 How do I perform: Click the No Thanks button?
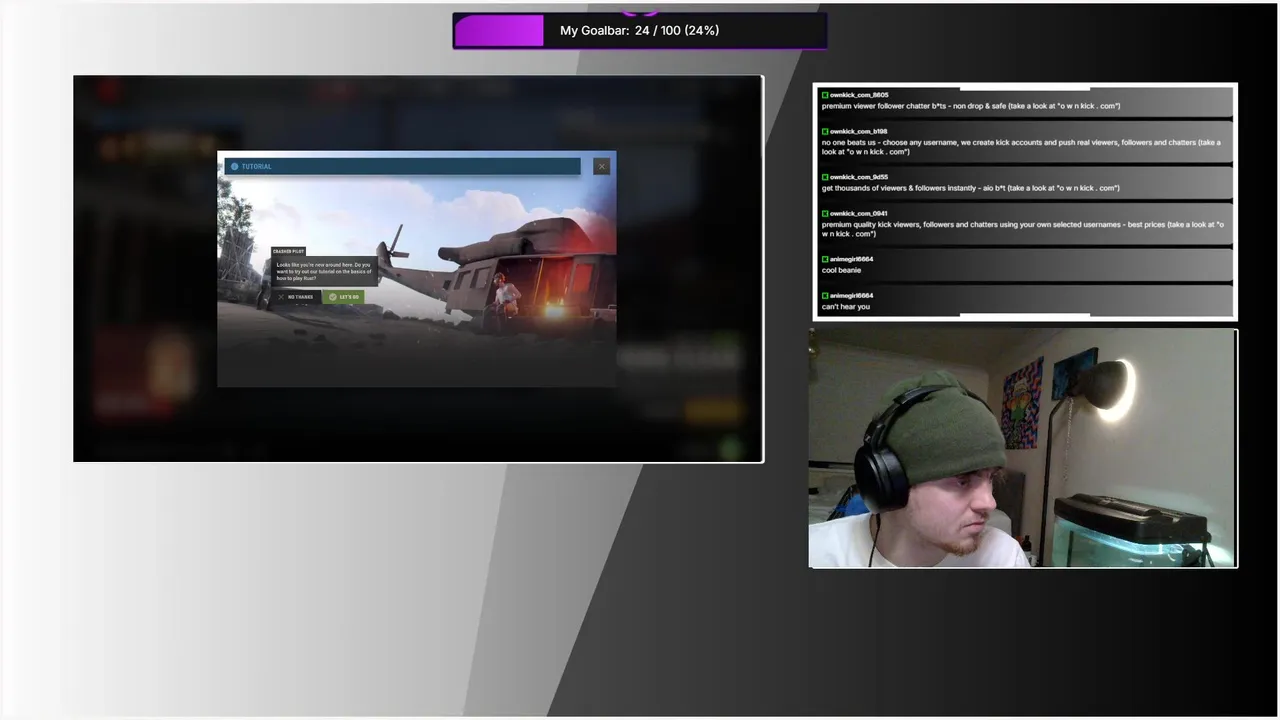pyautogui.click(x=295, y=297)
